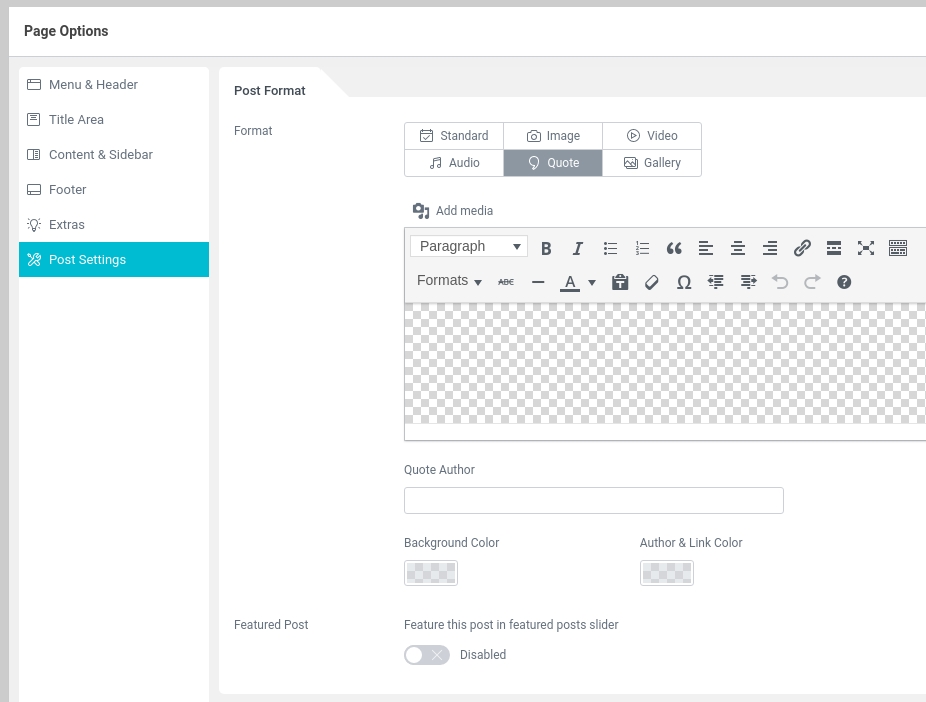This screenshot has height=702, width=926.
Task: Click the Quote Author text field
Action: [x=593, y=500]
